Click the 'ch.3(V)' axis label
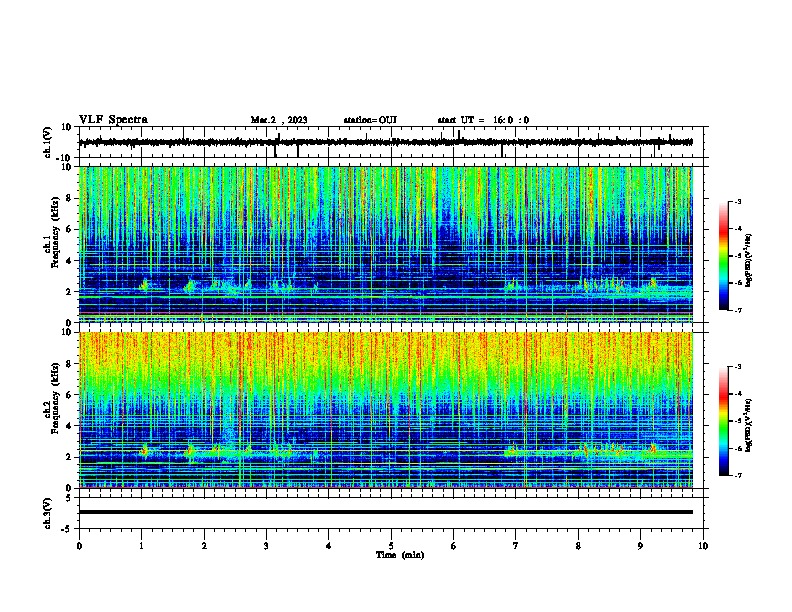 (49, 514)
